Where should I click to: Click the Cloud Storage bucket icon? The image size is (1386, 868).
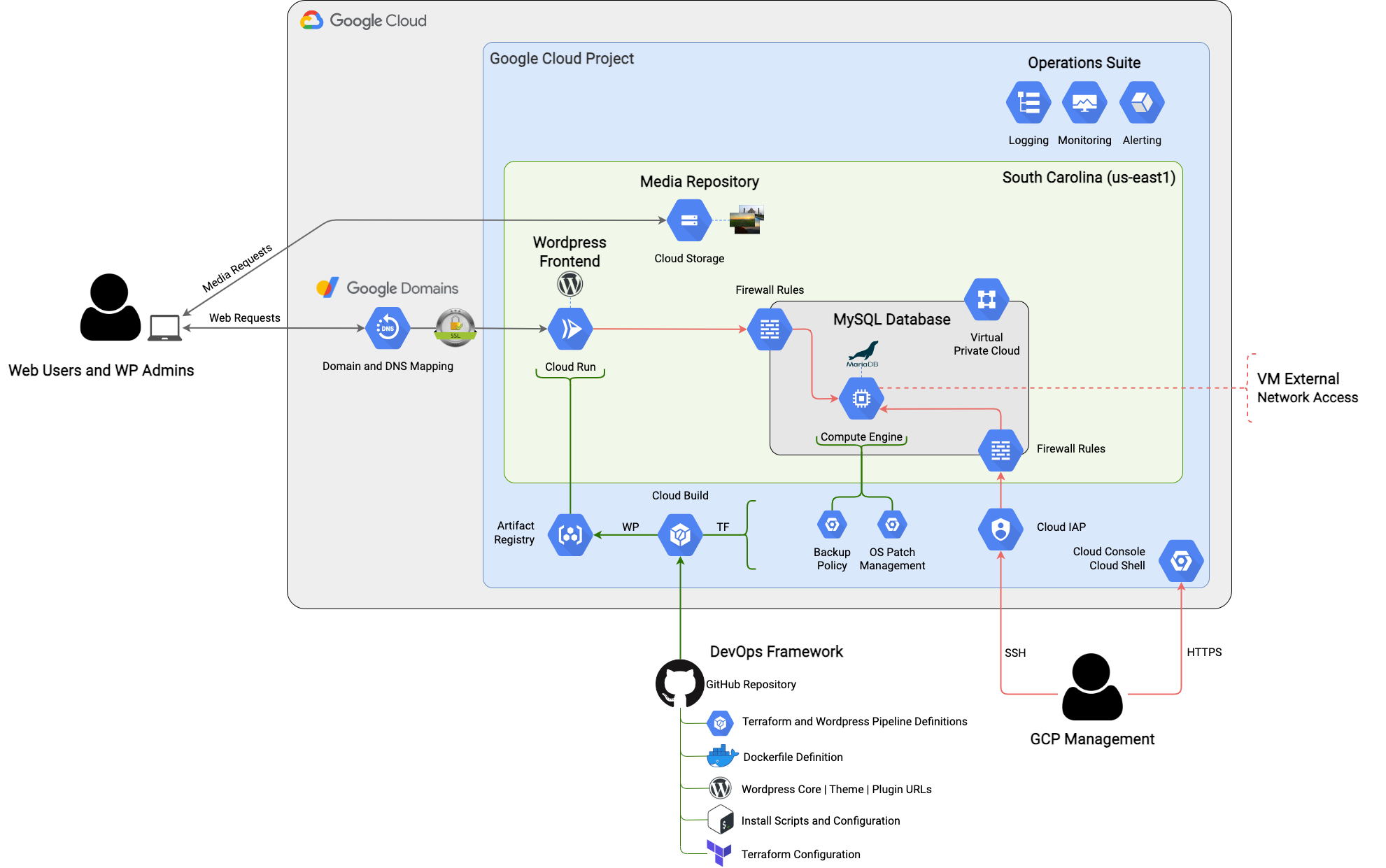[689, 220]
